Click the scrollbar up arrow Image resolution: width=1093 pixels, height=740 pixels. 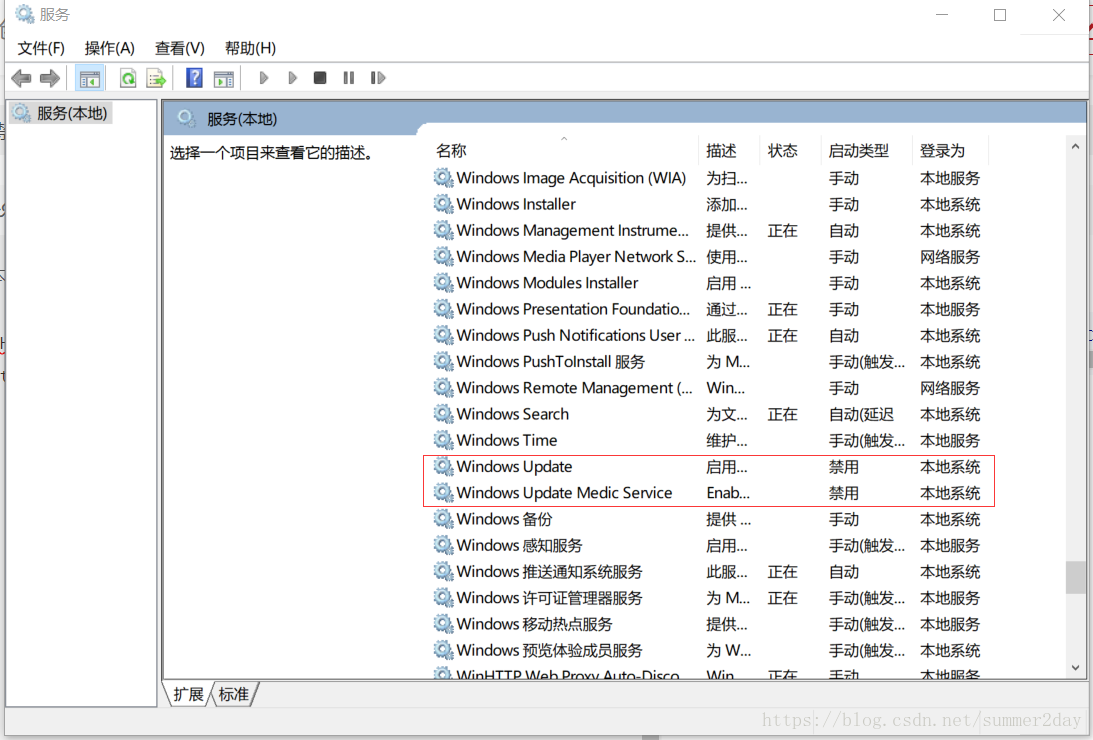click(x=1076, y=146)
